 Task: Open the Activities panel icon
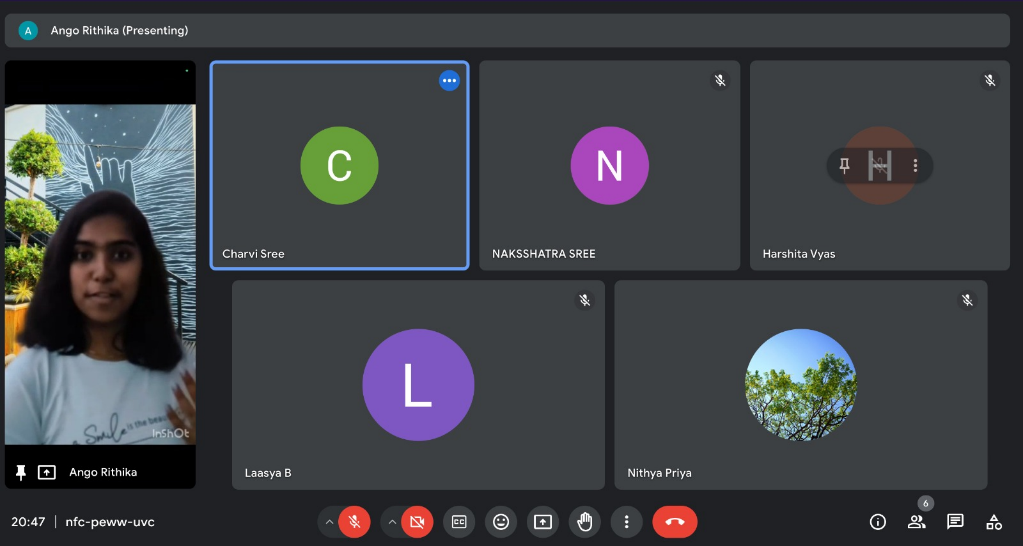click(994, 522)
